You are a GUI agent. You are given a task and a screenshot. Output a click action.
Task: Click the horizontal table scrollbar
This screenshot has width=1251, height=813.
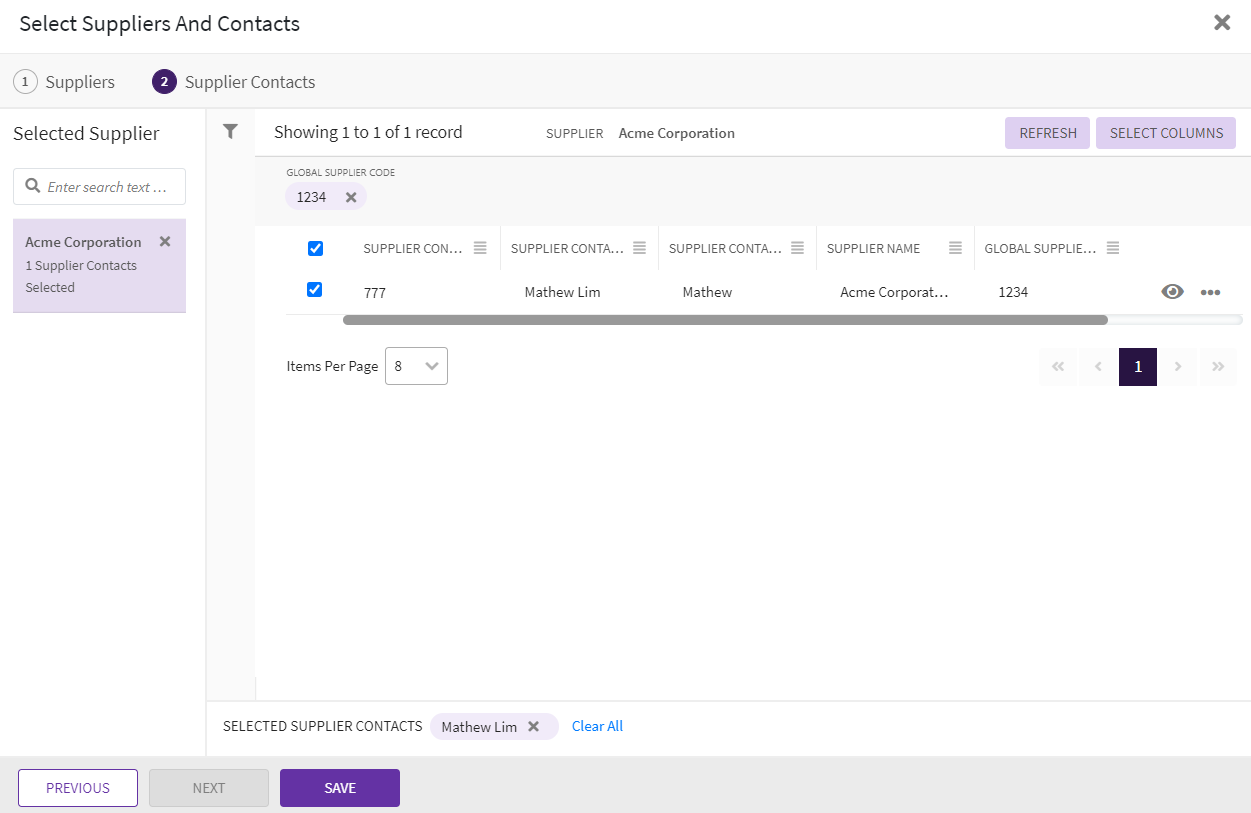pyautogui.click(x=725, y=320)
